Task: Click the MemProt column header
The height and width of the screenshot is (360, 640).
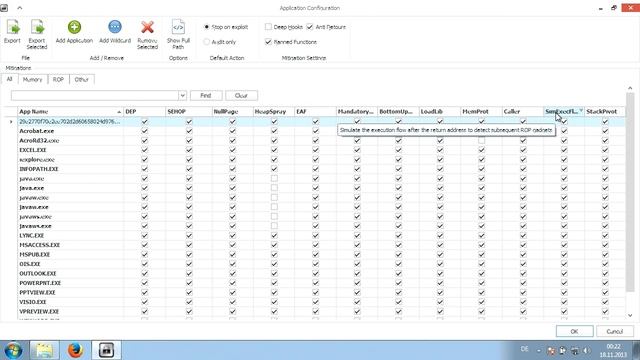Action: pos(481,111)
